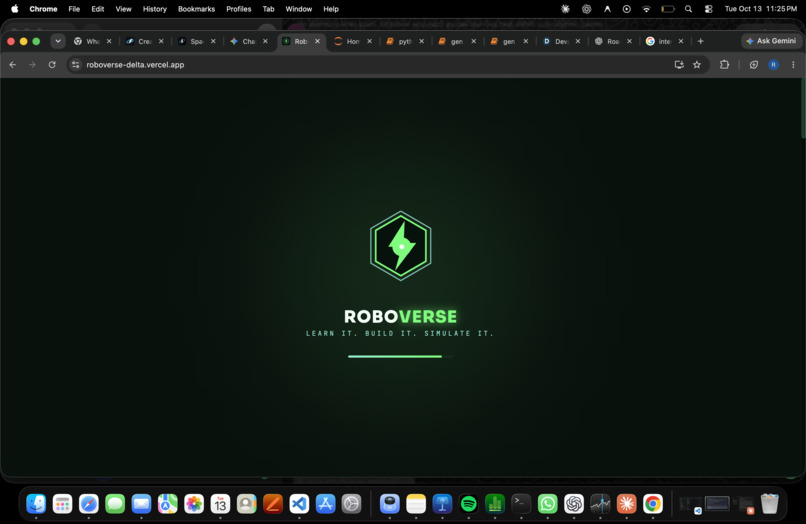Open a new tab with the plus button
Screen dimensions: 806x524
coord(701,41)
